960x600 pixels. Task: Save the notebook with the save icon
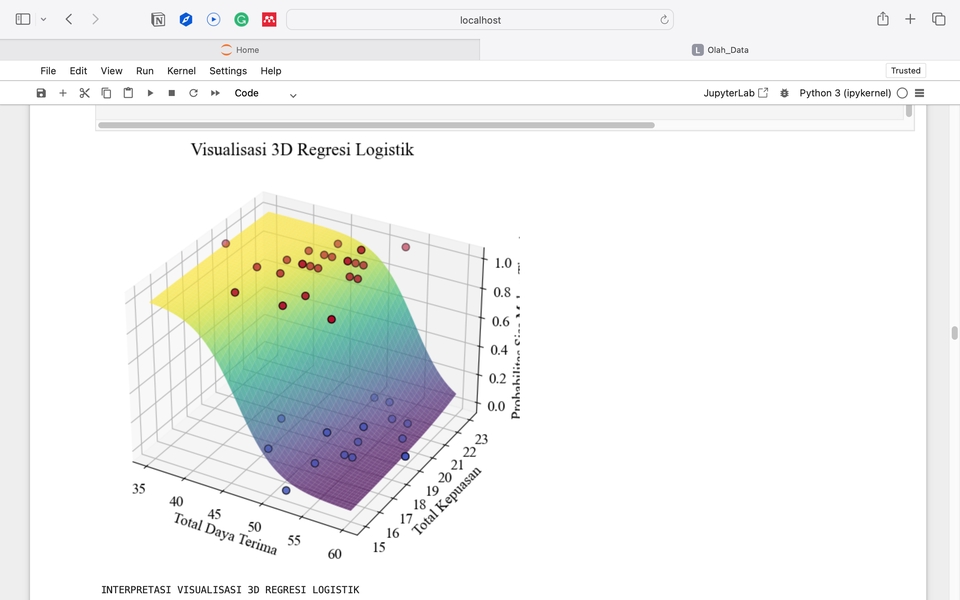tap(41, 93)
